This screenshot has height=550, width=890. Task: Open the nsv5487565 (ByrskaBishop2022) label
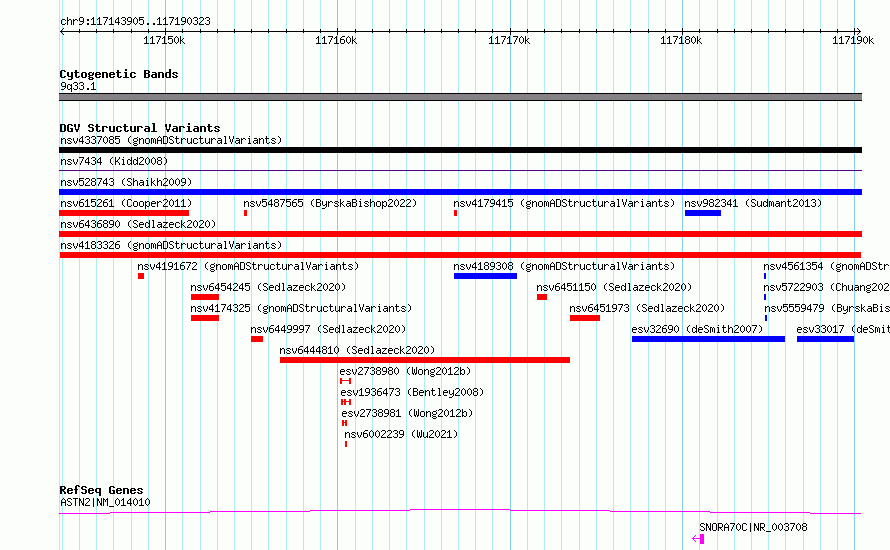tap(330, 203)
